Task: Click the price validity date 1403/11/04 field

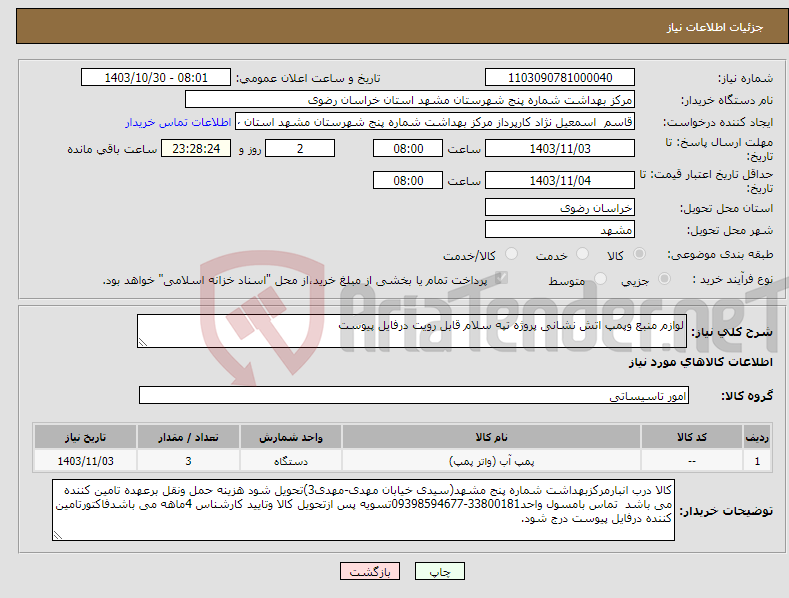Action: [560, 180]
